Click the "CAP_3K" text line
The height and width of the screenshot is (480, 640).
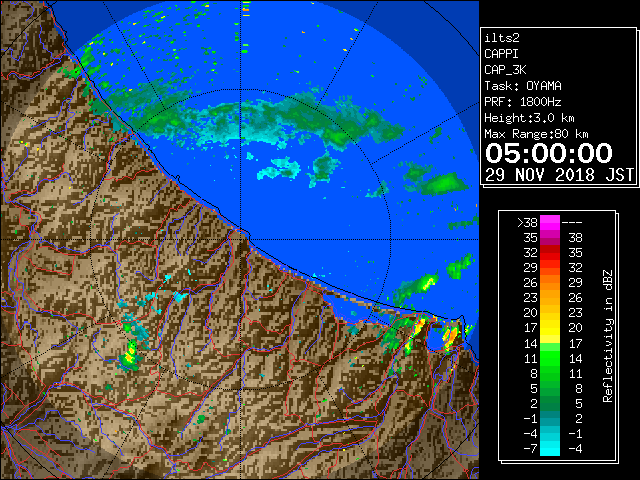coord(505,70)
